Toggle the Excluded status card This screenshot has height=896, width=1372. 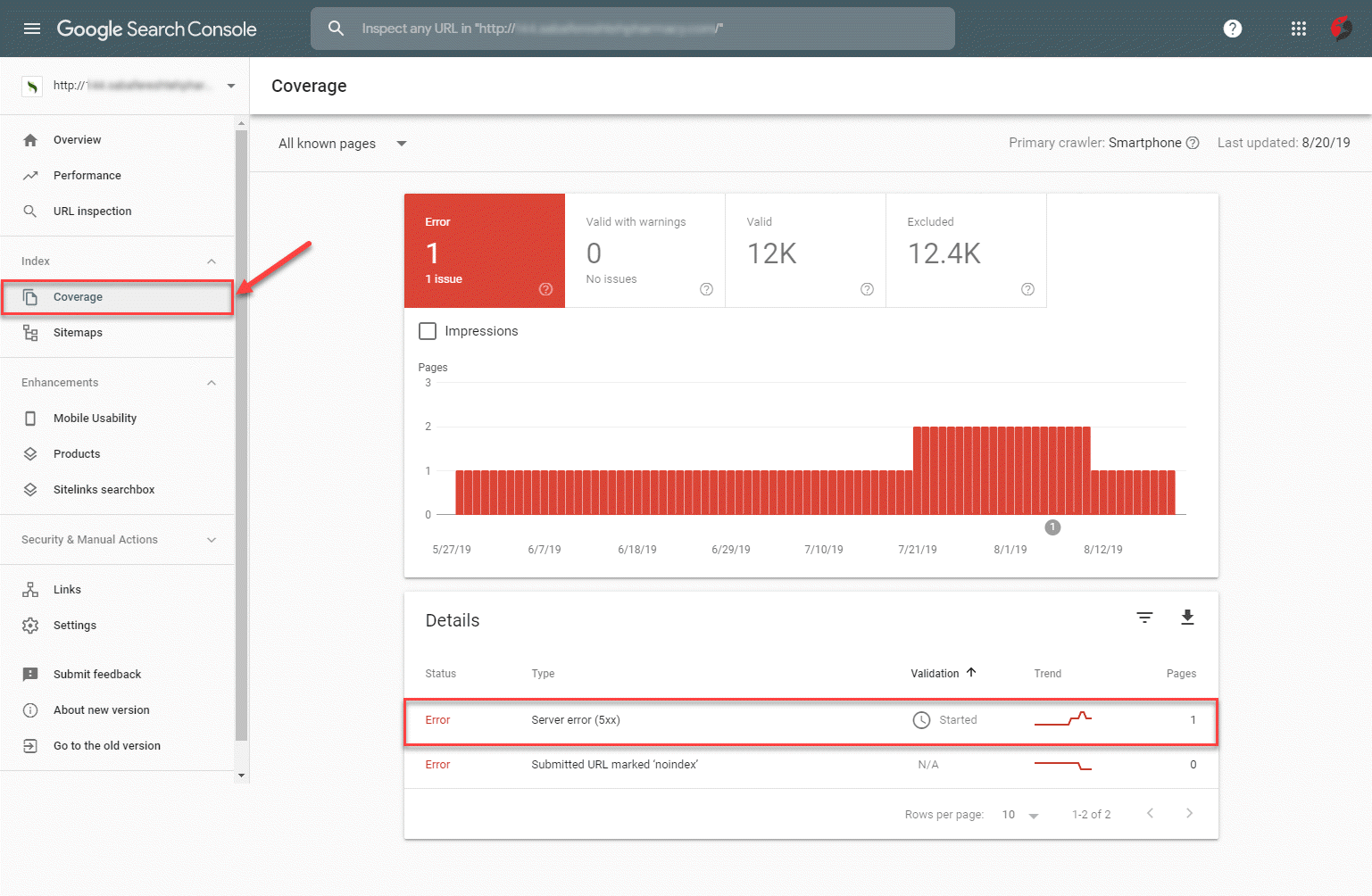coord(965,251)
